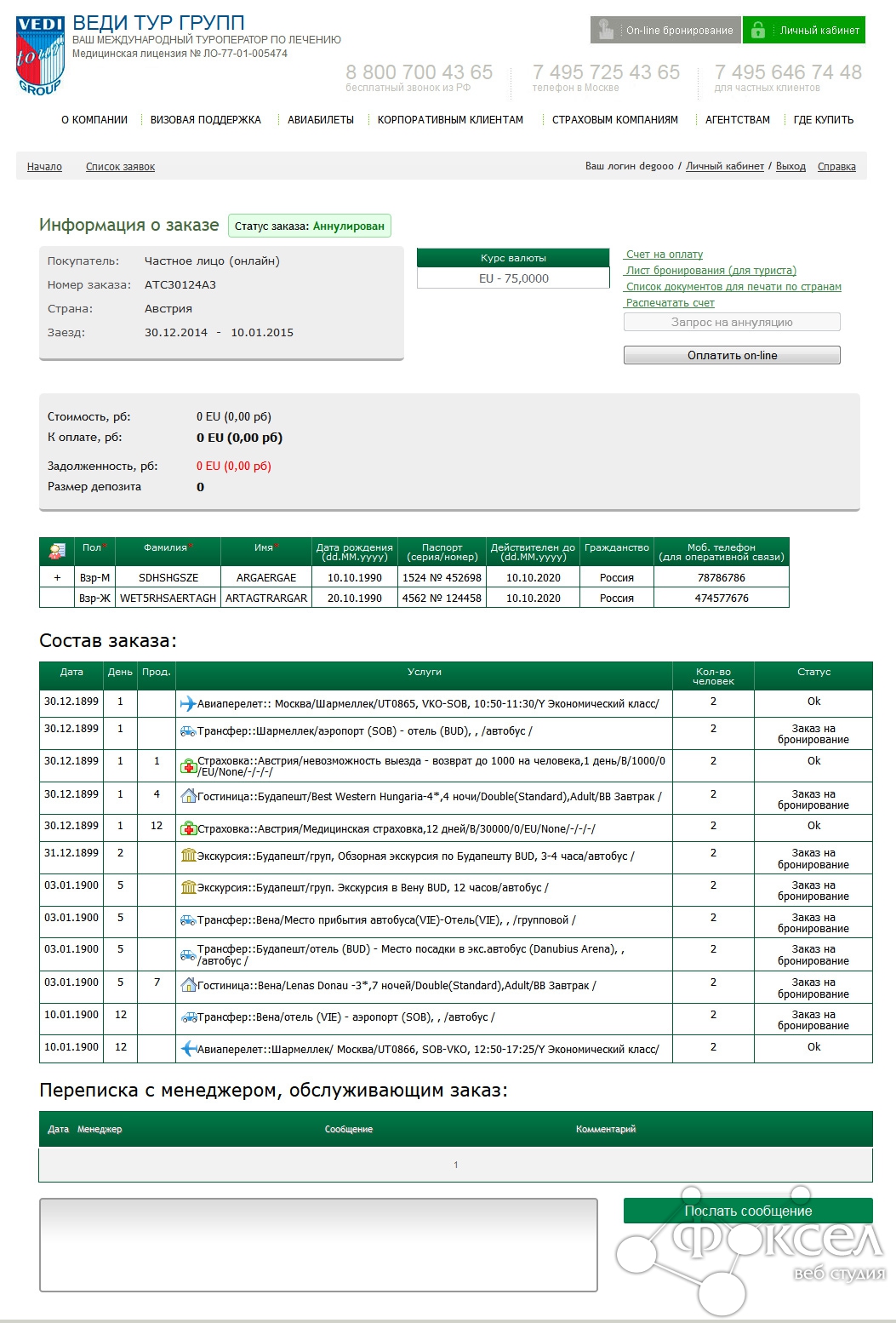Image resolution: width=896 pixels, height=1323 pixels.
Task: Click the Комментарий column header
Action: pyautogui.click(x=606, y=1129)
